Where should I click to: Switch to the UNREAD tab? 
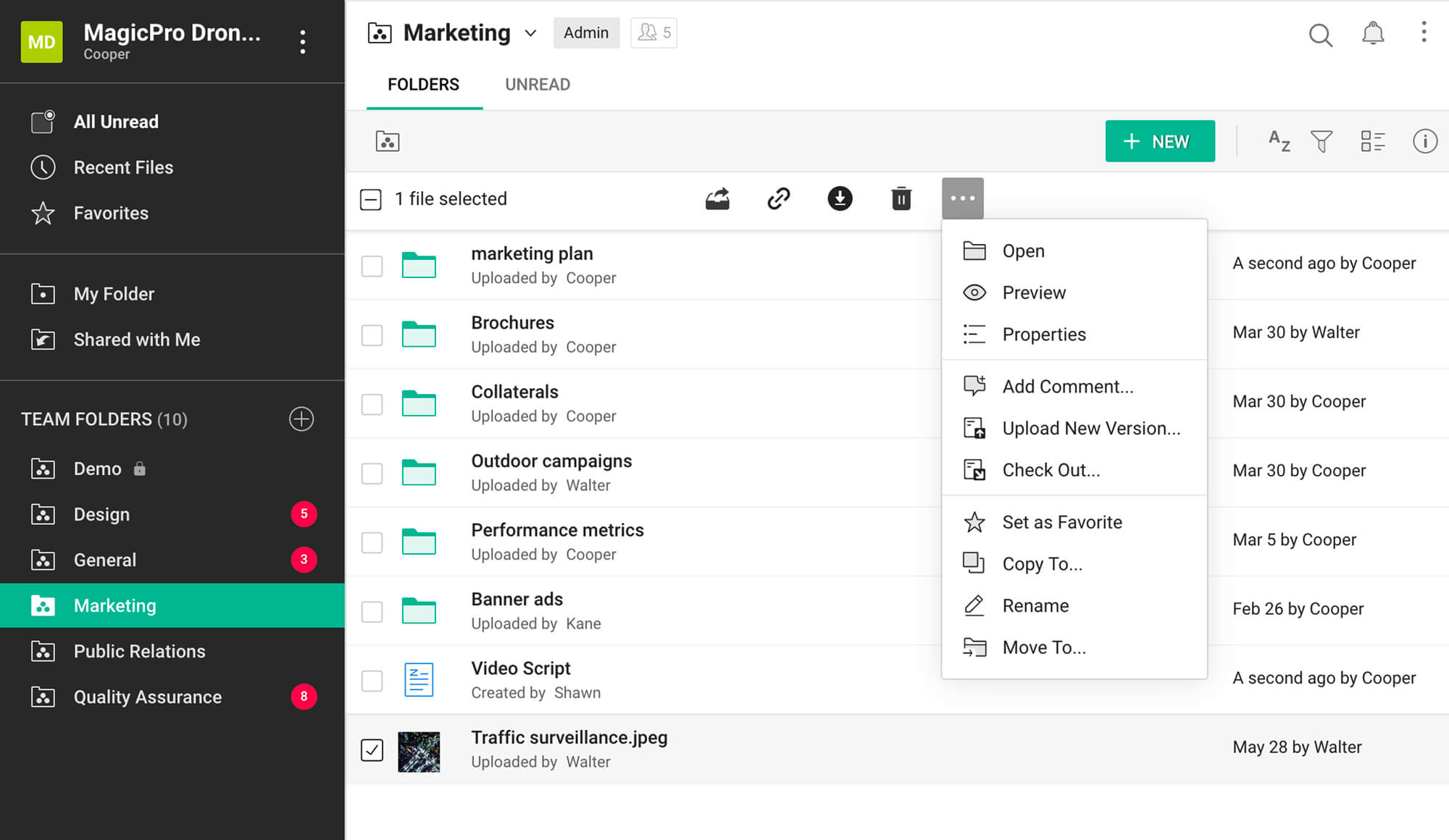pyautogui.click(x=537, y=85)
